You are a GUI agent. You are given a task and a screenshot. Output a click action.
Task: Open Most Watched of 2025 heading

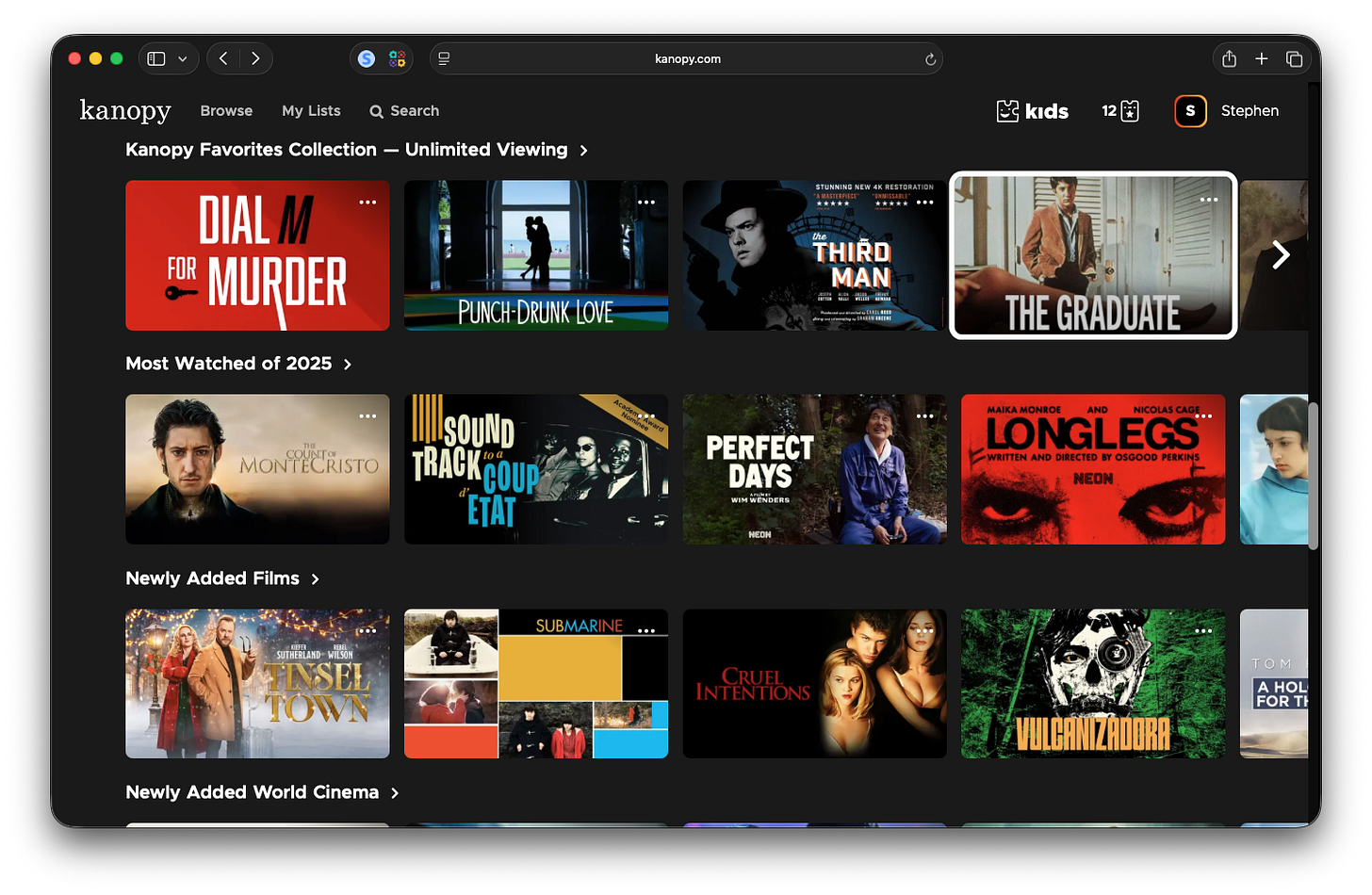coord(229,364)
